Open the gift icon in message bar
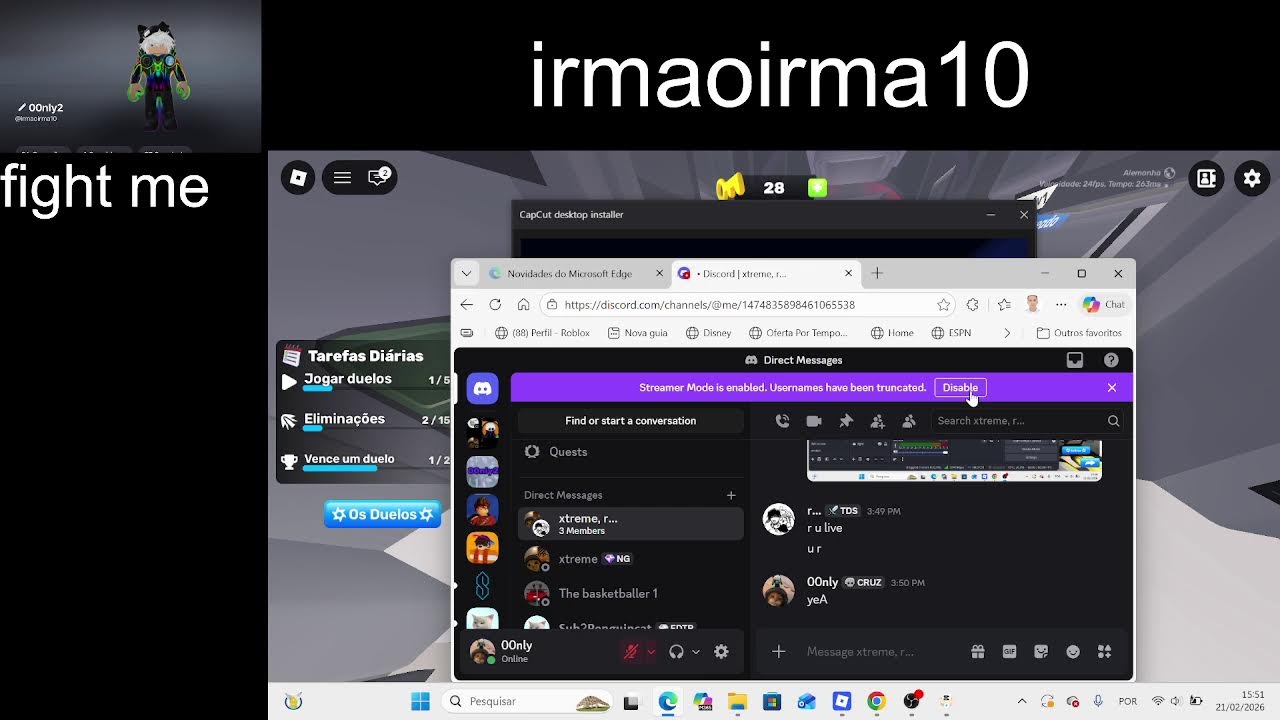The height and width of the screenshot is (720, 1280). coord(978,651)
